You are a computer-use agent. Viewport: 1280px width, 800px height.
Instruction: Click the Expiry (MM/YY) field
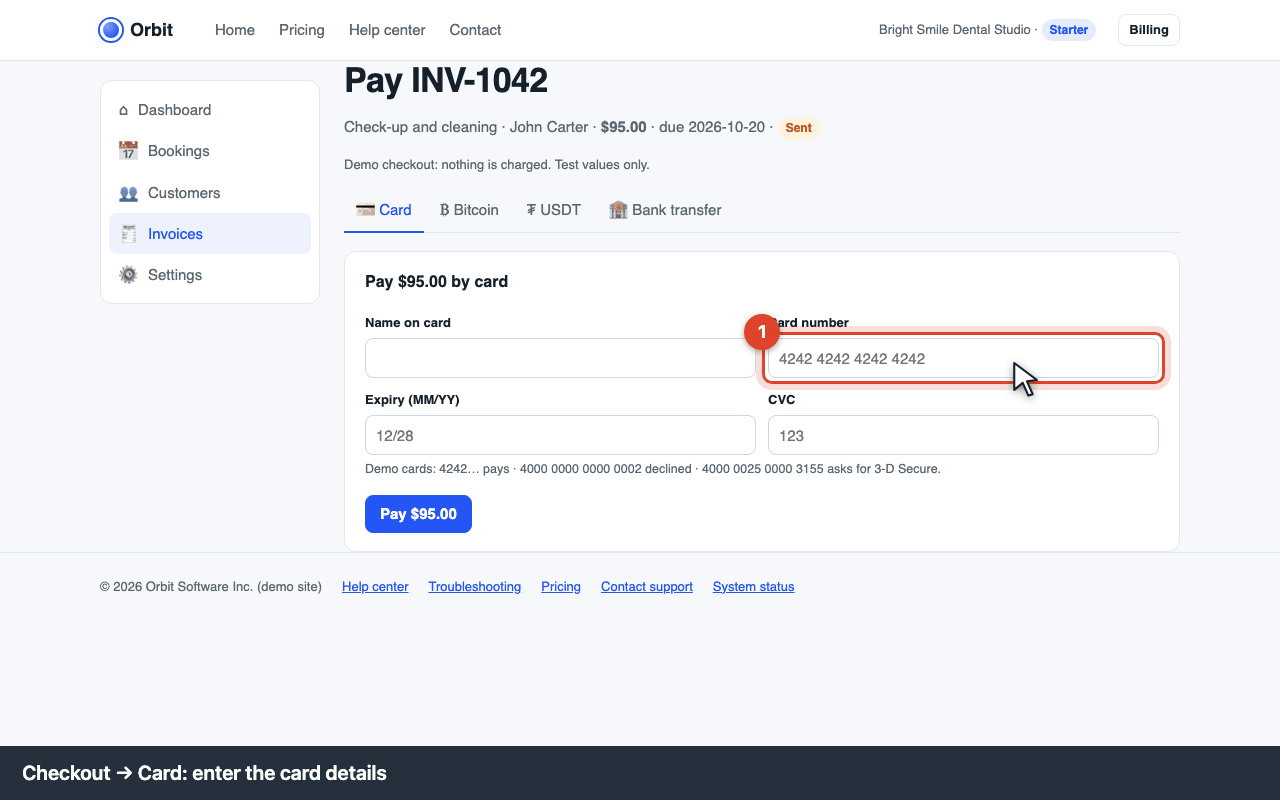pyautogui.click(x=560, y=435)
